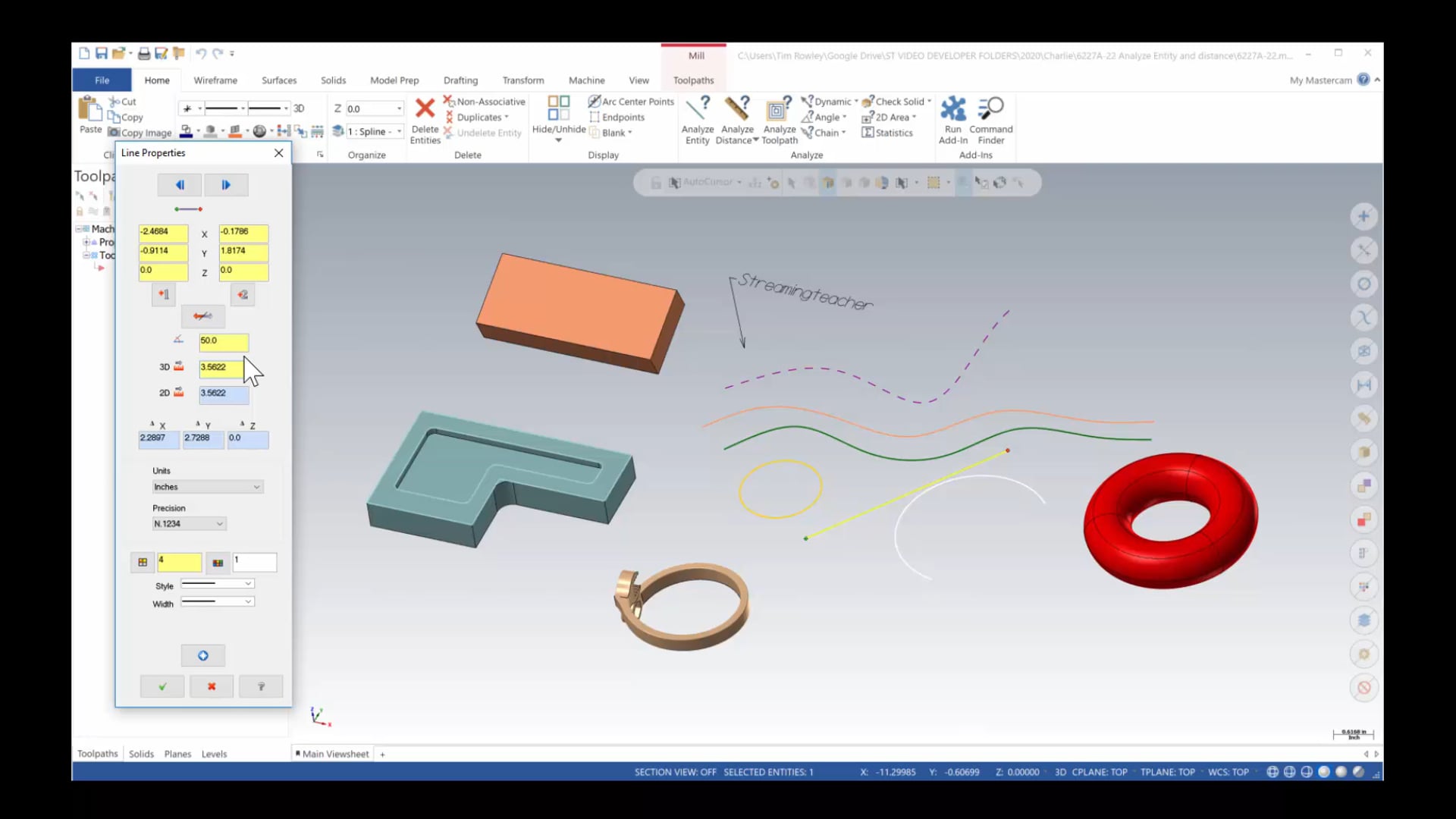Open the Surfaces menu in ribbon
This screenshot has width=1456, height=819.
coord(279,80)
